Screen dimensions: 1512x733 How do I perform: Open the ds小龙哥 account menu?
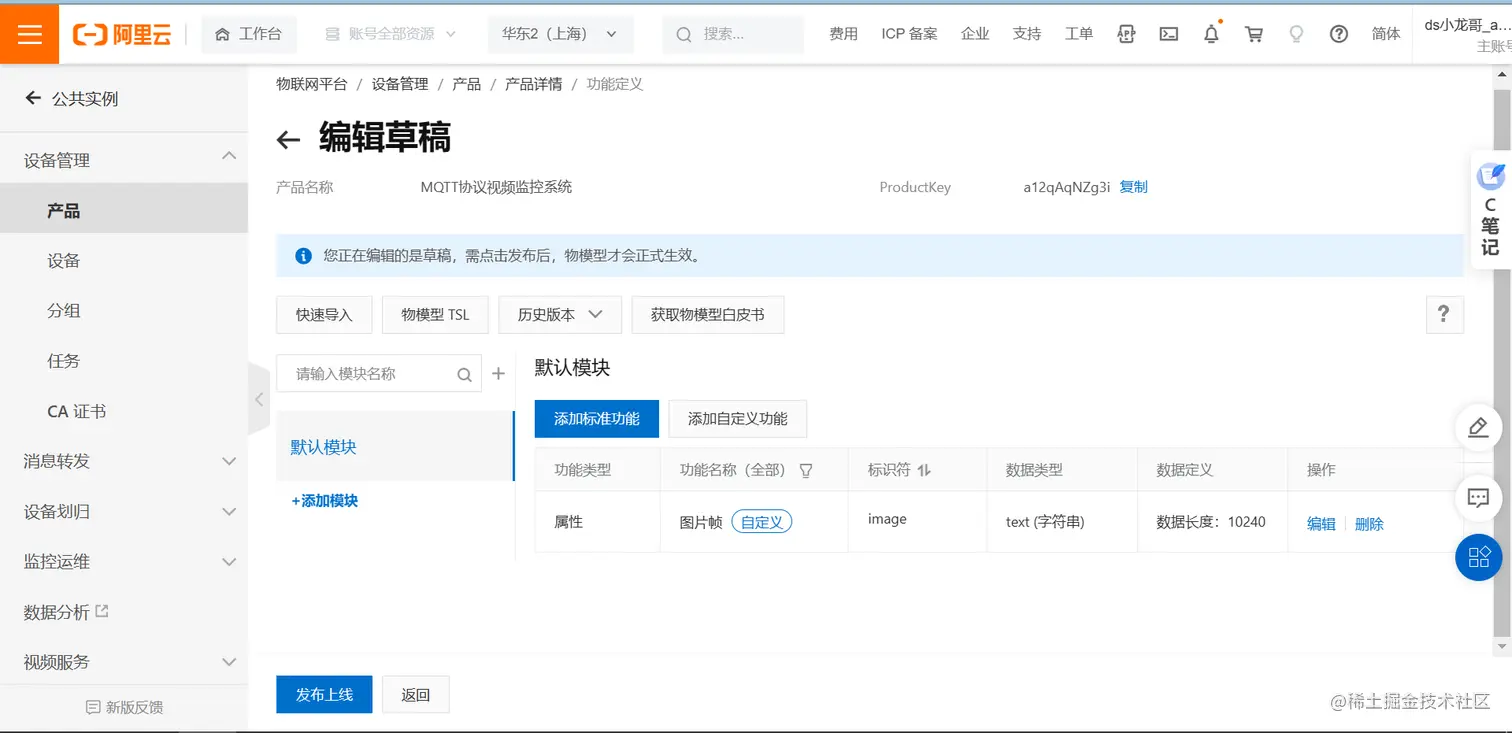pos(1467,34)
